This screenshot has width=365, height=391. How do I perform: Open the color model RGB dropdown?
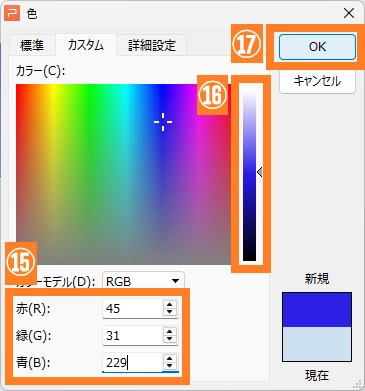(143, 281)
